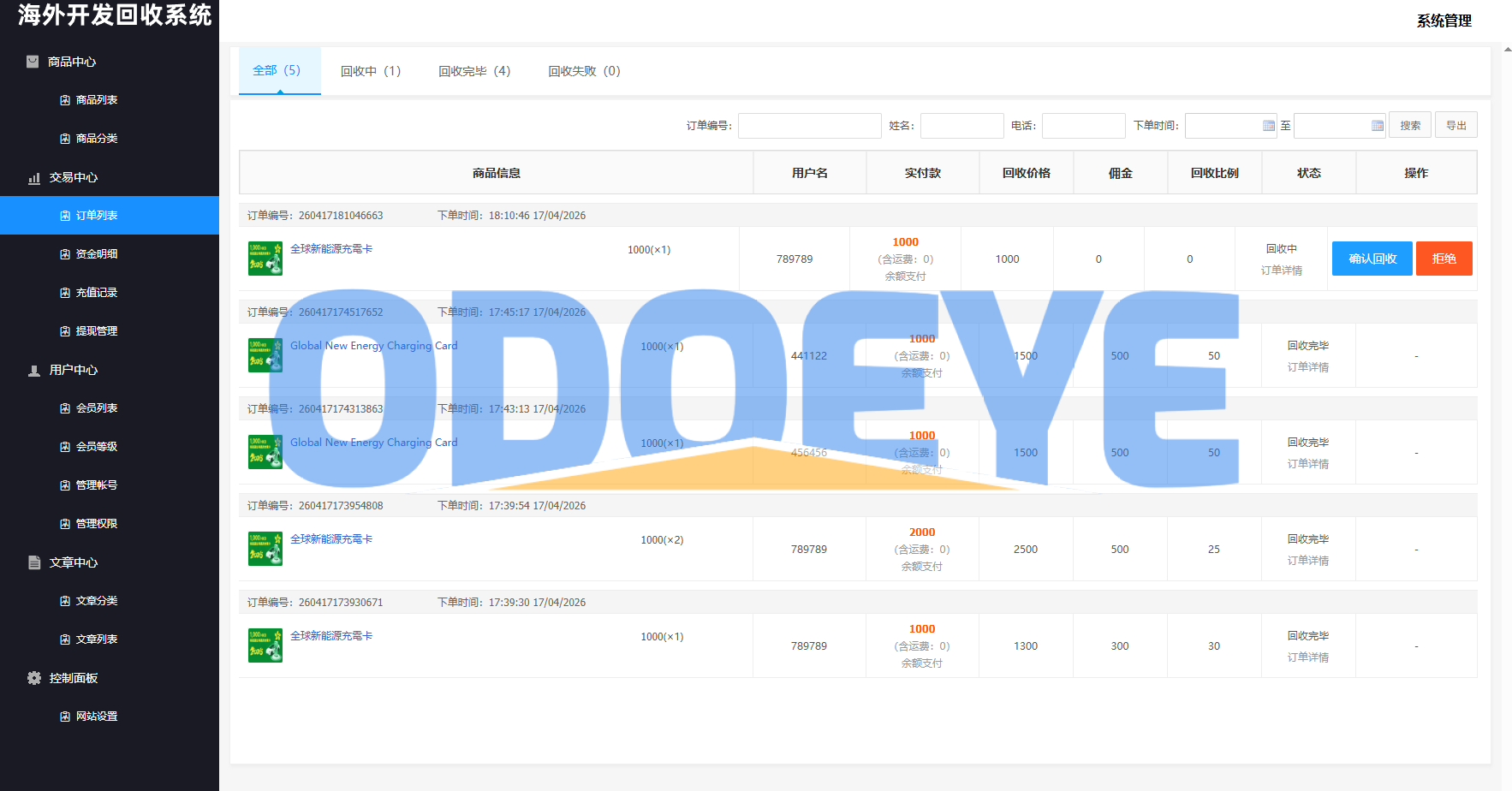1512x791 pixels.
Task: Click the 商品中心 section icon
Action: click(33, 62)
